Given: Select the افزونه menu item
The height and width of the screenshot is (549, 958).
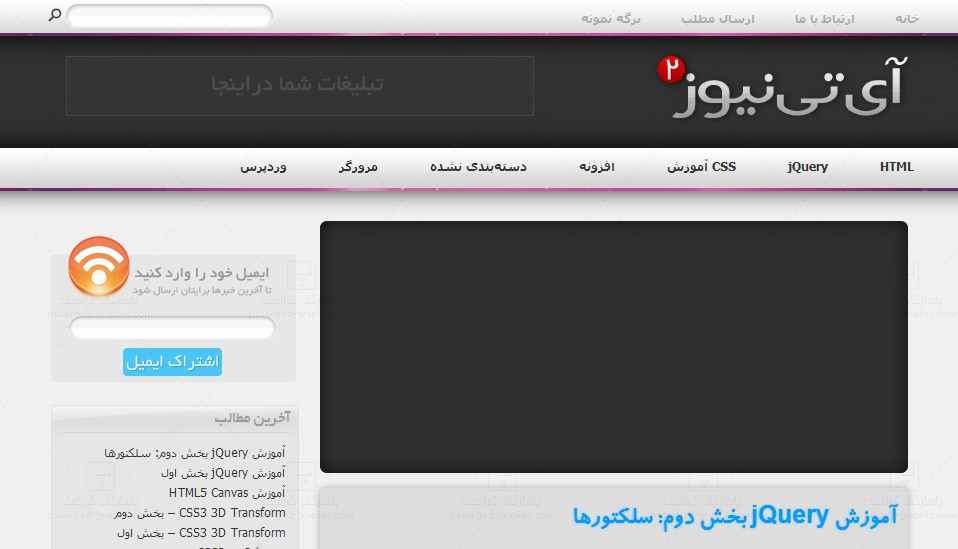Looking at the screenshot, I should 597,167.
